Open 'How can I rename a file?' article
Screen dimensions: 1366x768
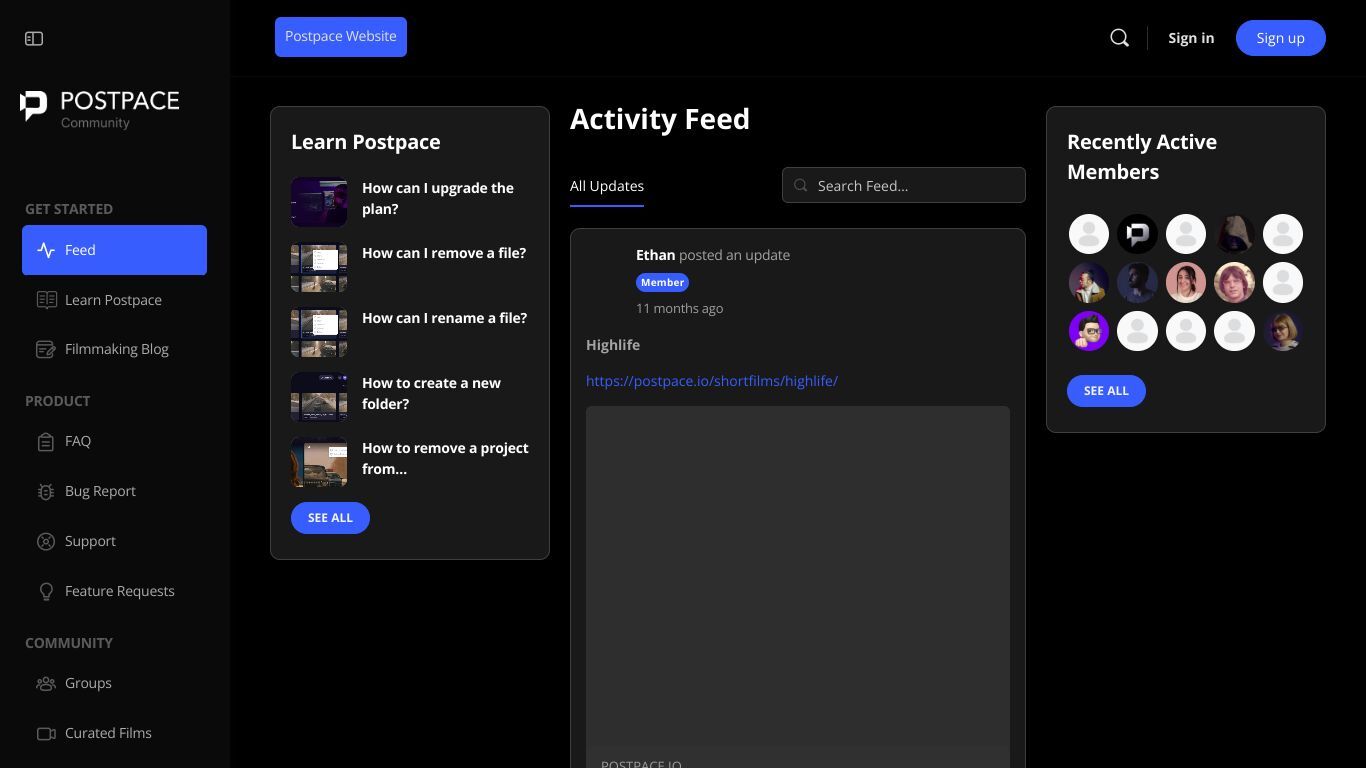point(444,318)
